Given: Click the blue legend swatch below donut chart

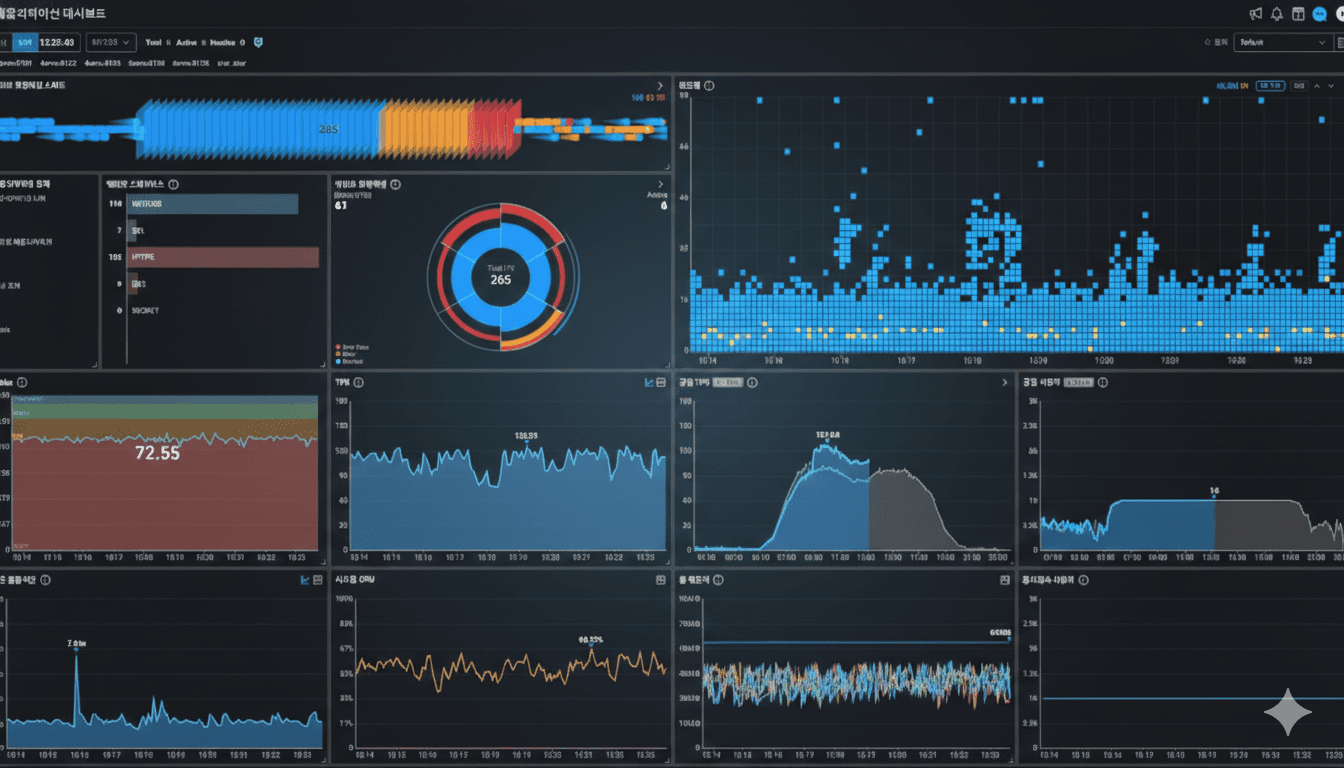Looking at the screenshot, I should [338, 361].
